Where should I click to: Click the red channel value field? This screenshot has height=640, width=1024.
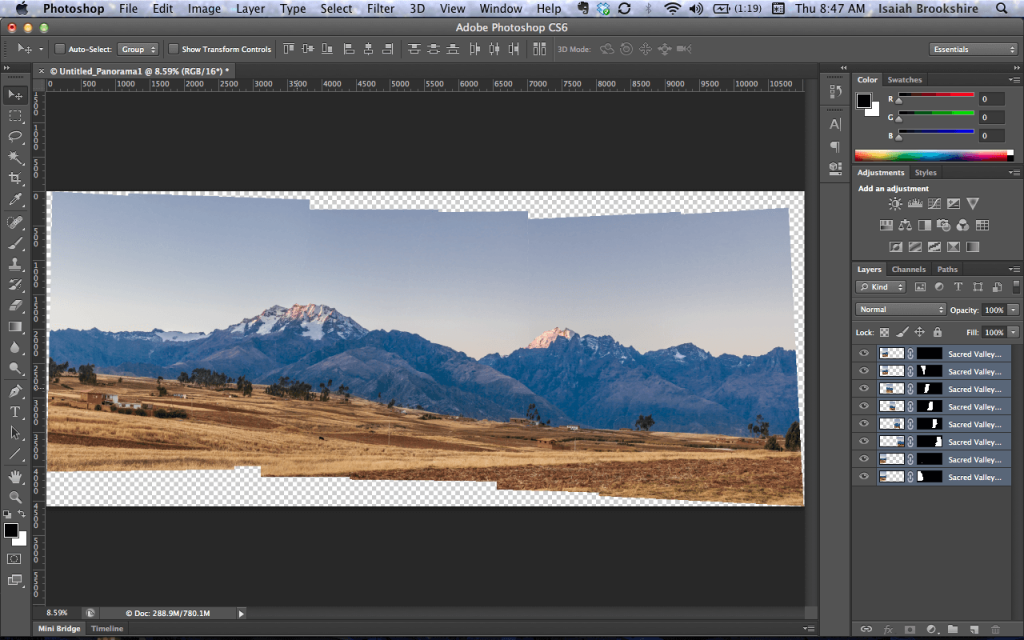990,99
